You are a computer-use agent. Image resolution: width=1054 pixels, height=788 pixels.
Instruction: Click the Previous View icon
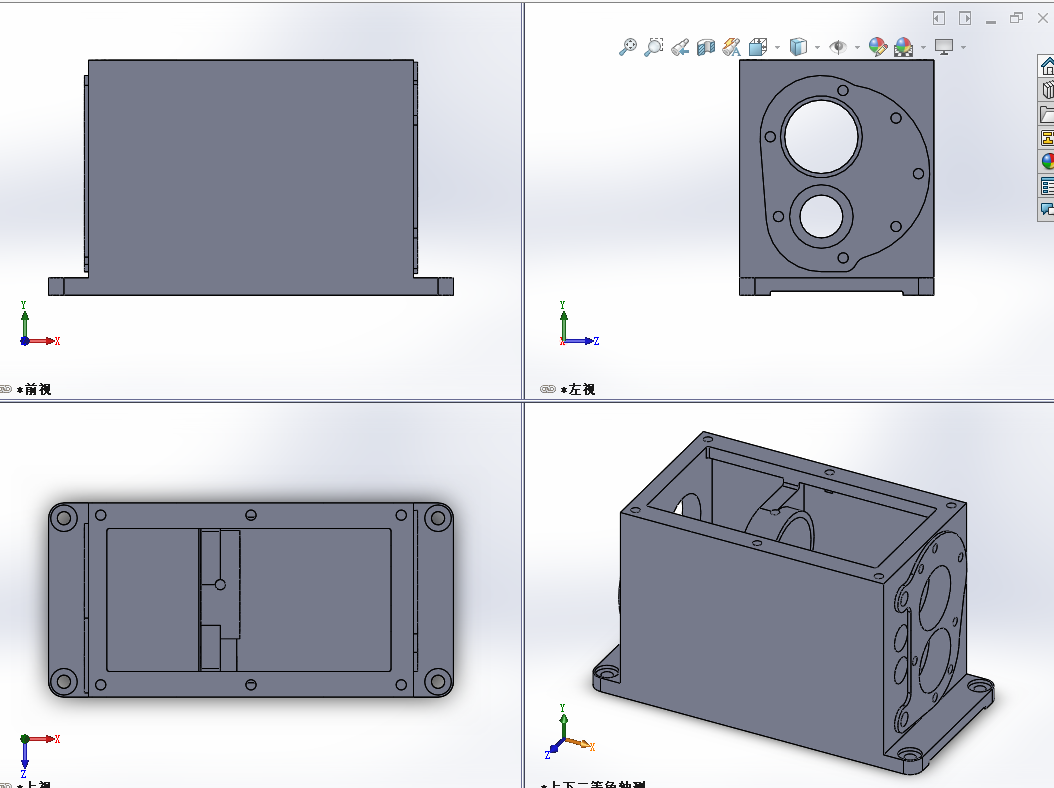click(x=680, y=47)
